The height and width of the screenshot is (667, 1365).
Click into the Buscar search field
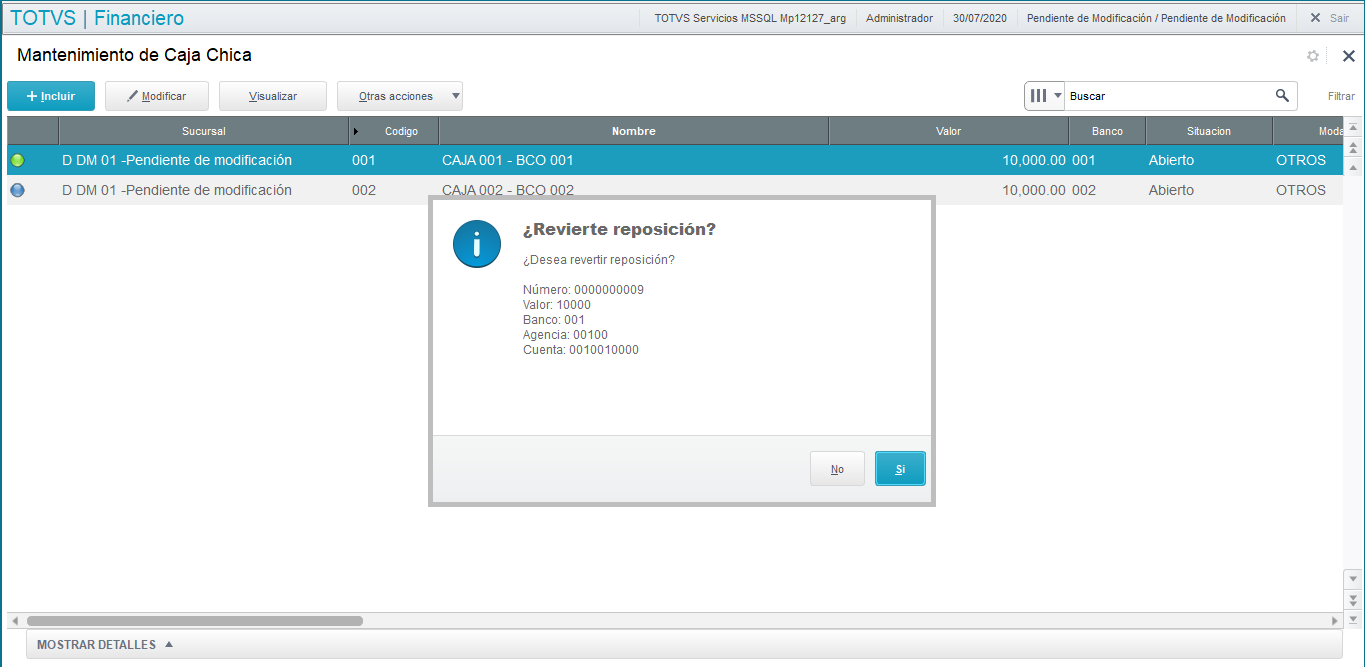(x=1168, y=96)
